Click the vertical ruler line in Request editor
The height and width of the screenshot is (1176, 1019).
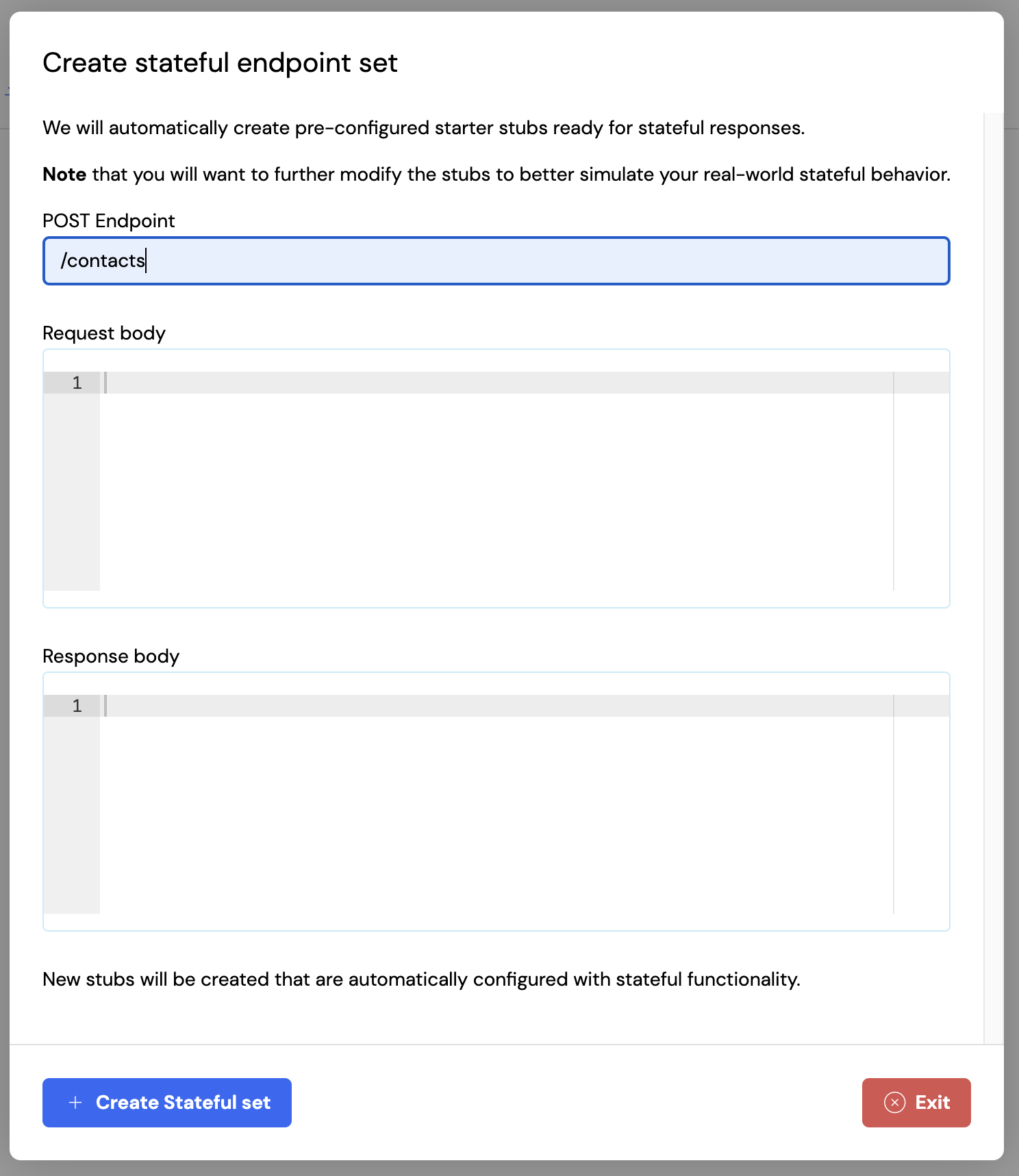click(894, 479)
